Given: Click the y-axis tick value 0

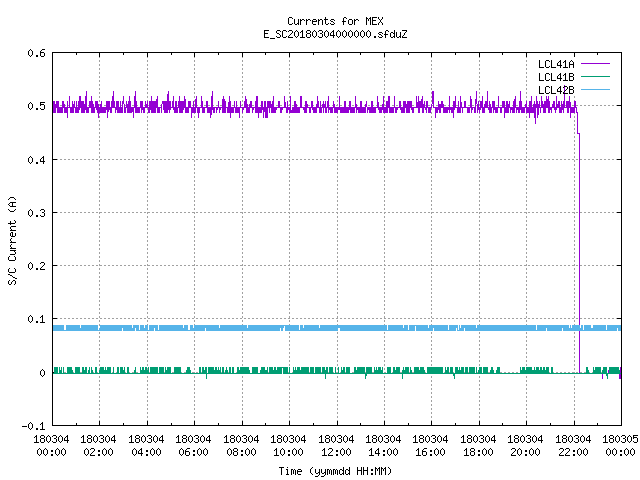Looking at the screenshot, I should click(42, 373).
